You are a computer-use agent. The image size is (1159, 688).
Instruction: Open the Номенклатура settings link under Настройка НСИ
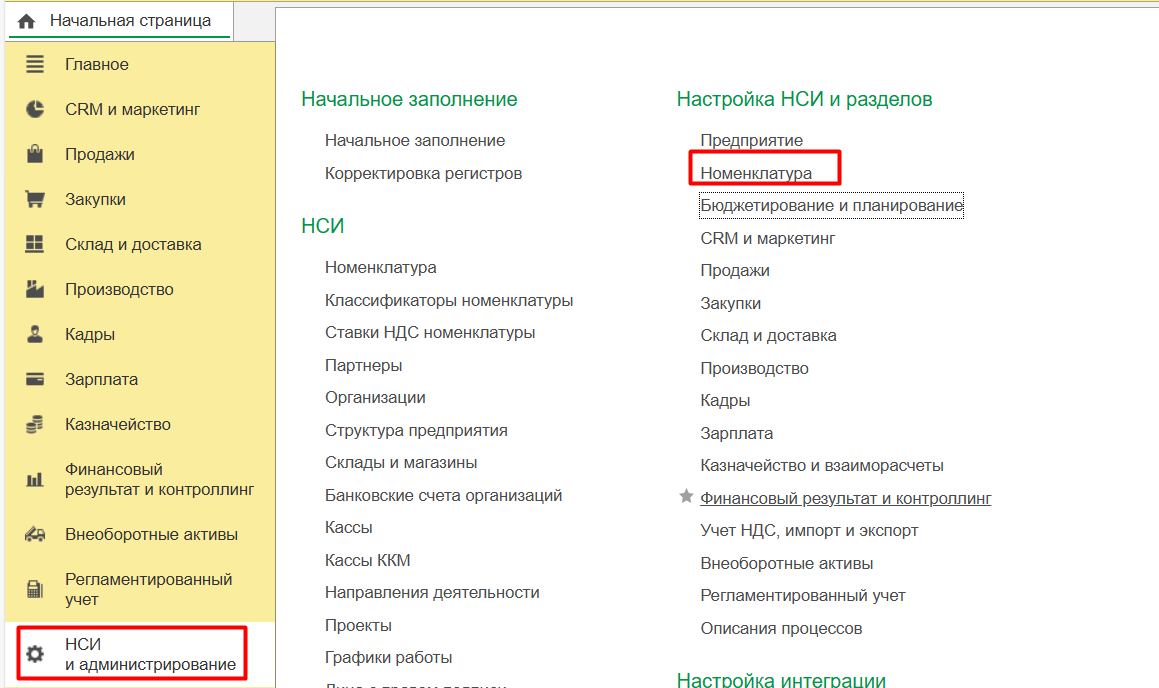pyautogui.click(x=756, y=173)
